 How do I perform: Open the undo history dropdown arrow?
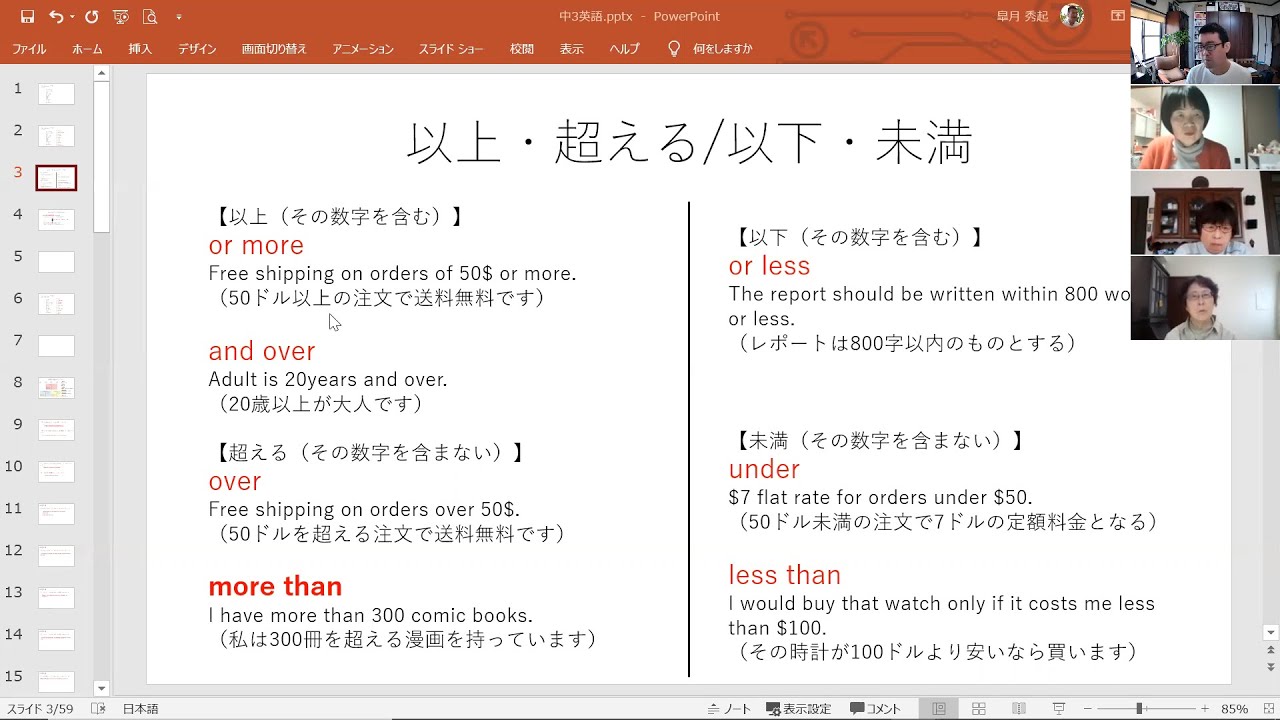pos(72,17)
